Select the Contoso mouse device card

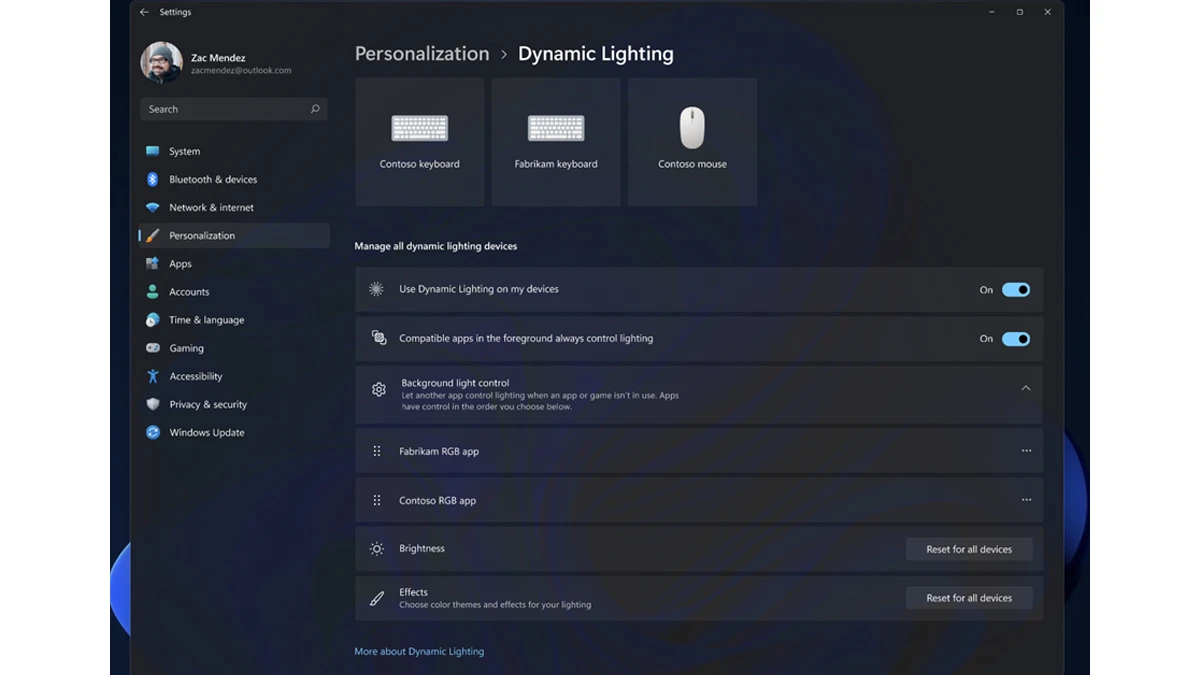click(692, 142)
